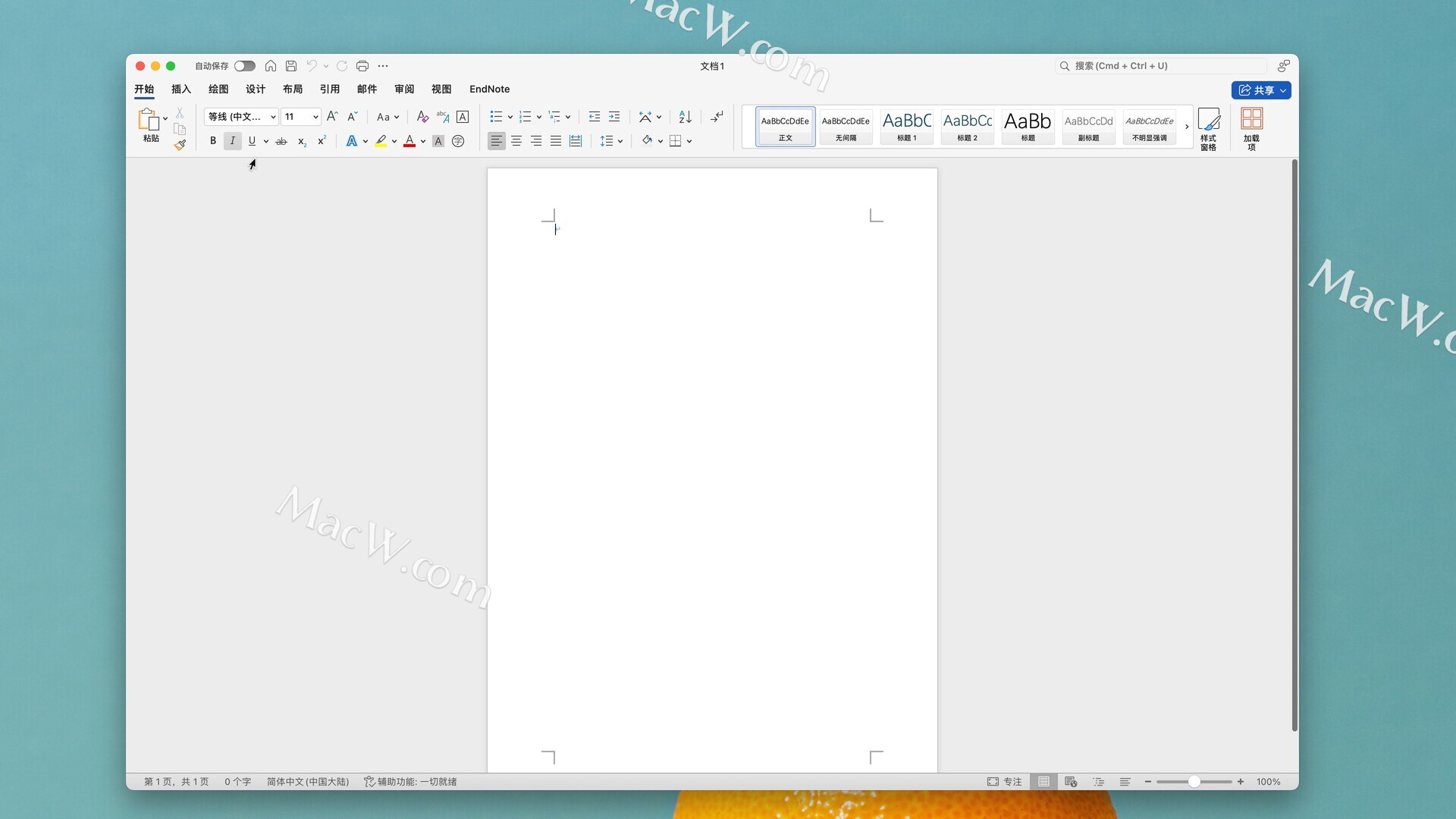
Task: Increase font size with larger A icon
Action: pos(332,117)
